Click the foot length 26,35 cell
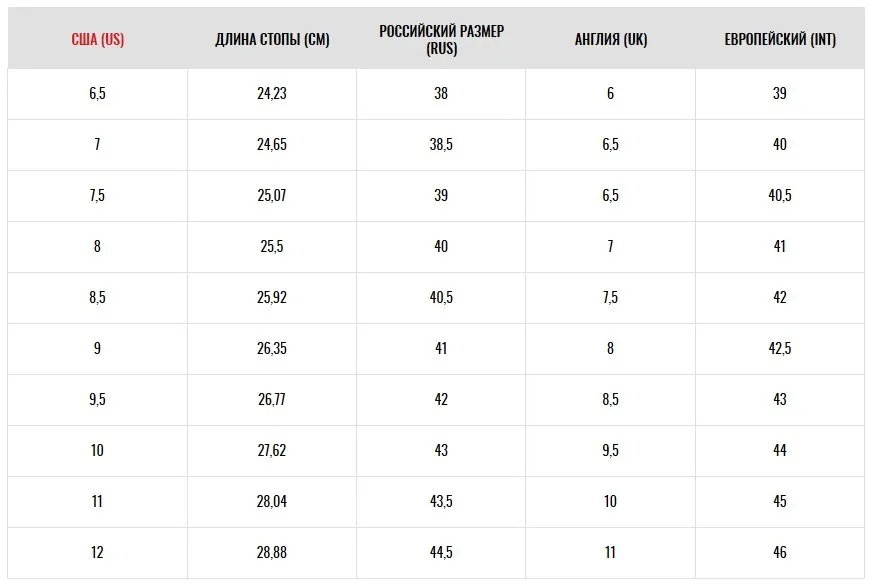The height and width of the screenshot is (588, 878). (272, 348)
